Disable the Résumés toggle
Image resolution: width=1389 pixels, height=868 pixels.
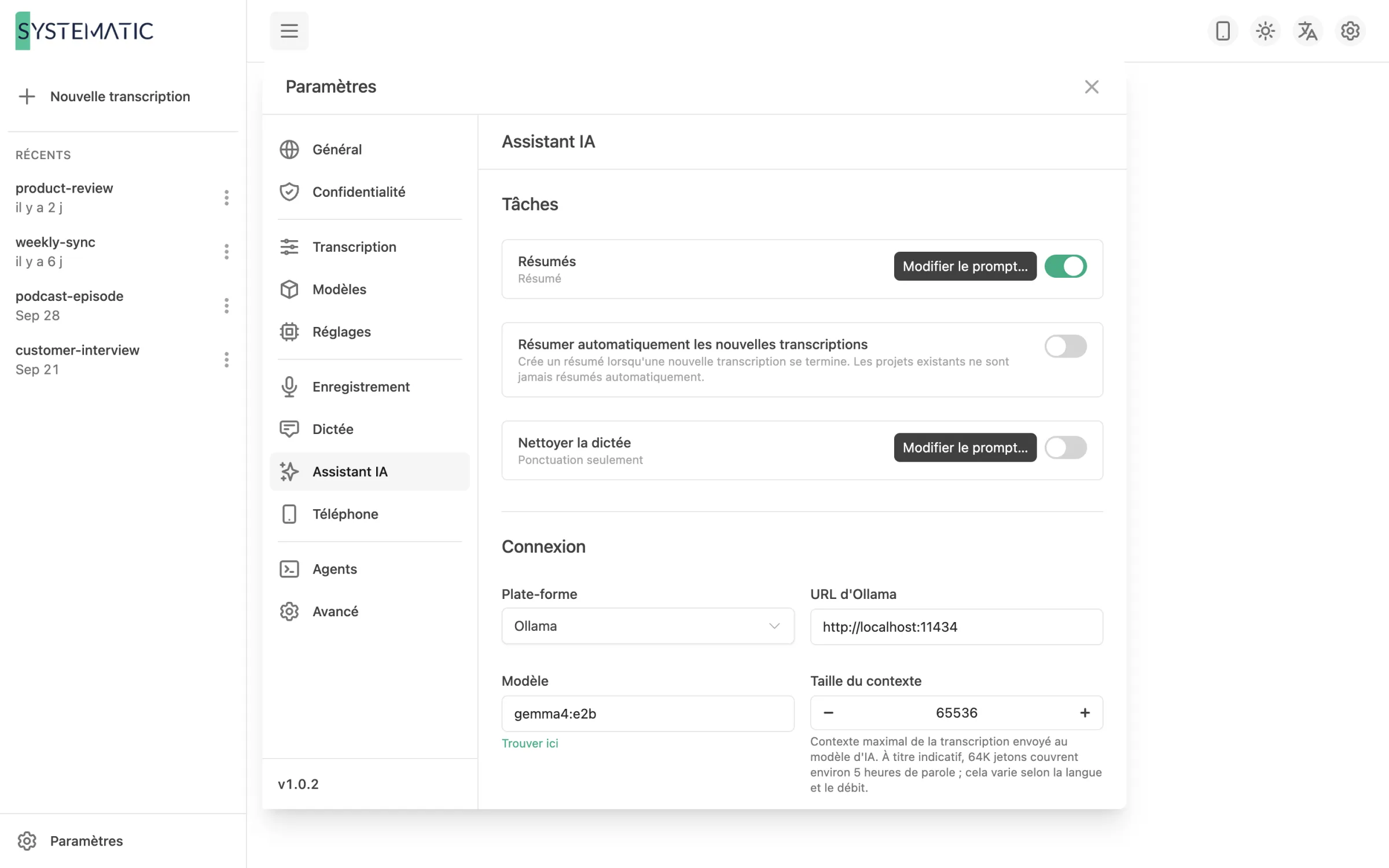[x=1065, y=266]
